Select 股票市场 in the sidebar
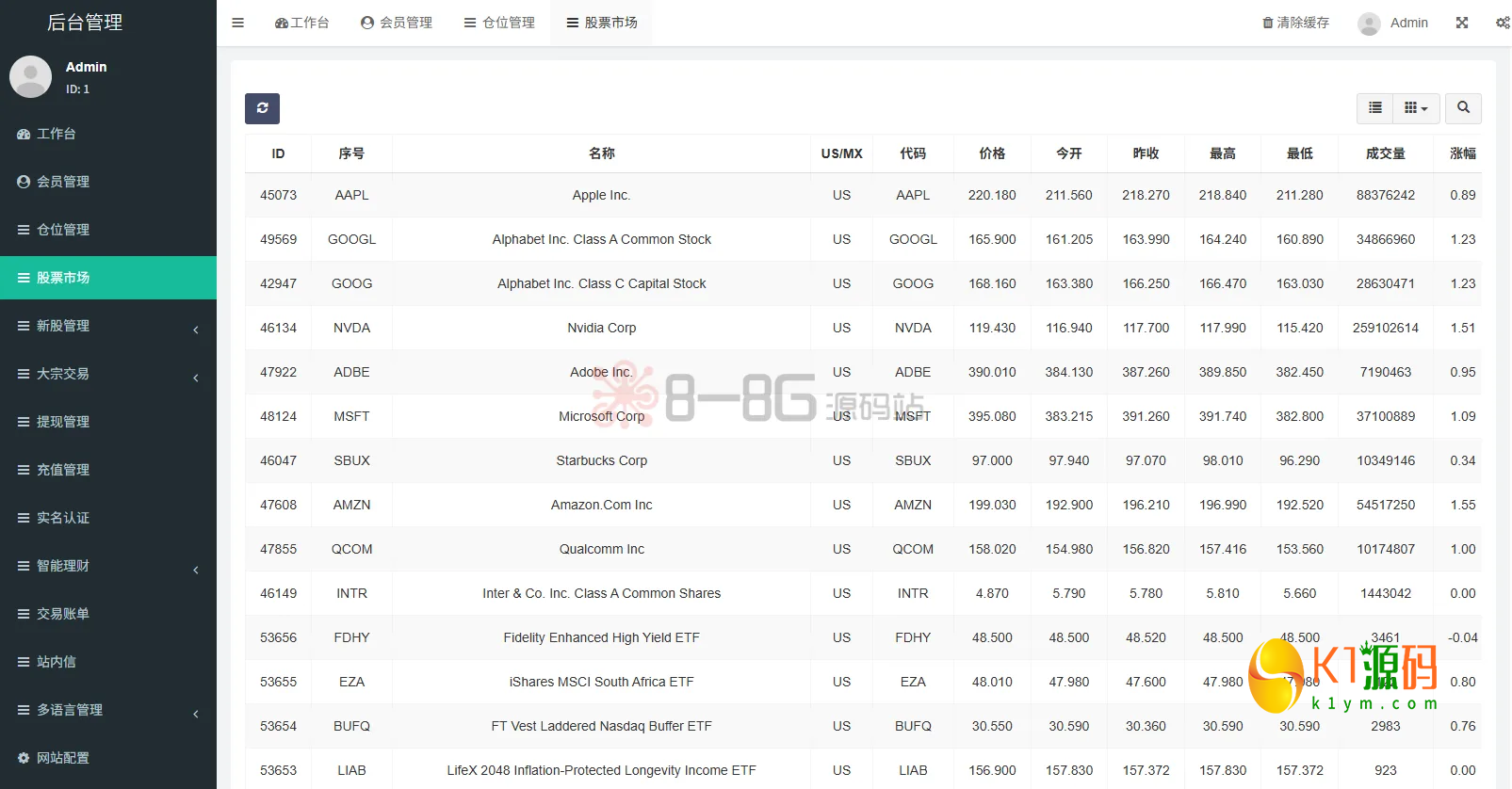Screen dimensions: 1512x789 (108, 278)
